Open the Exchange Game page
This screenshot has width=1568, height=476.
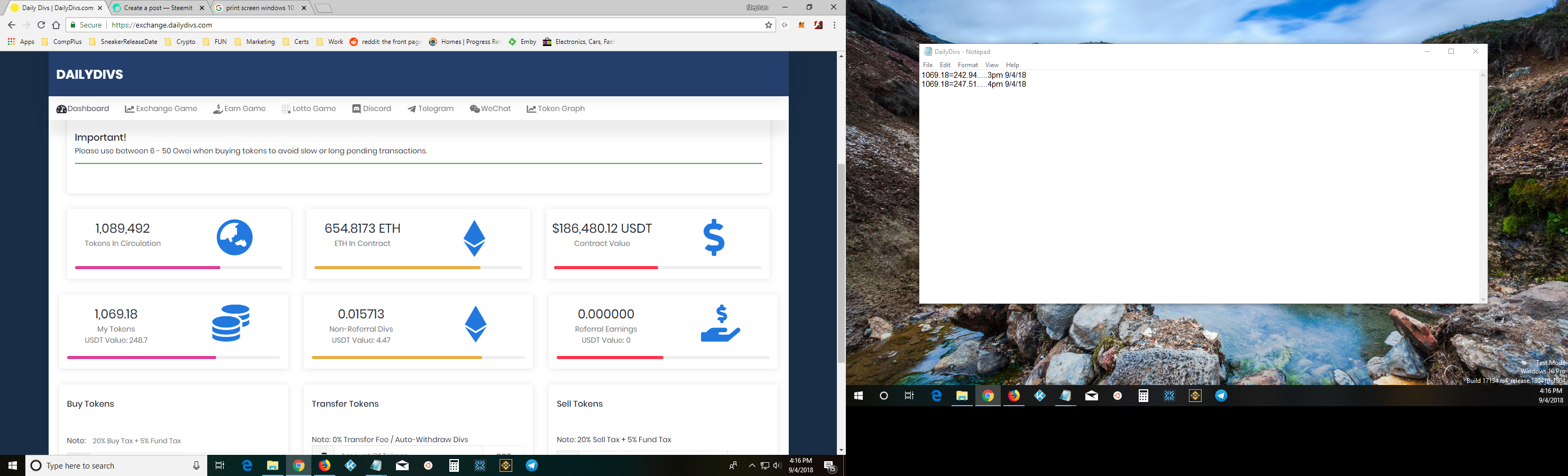tap(161, 109)
